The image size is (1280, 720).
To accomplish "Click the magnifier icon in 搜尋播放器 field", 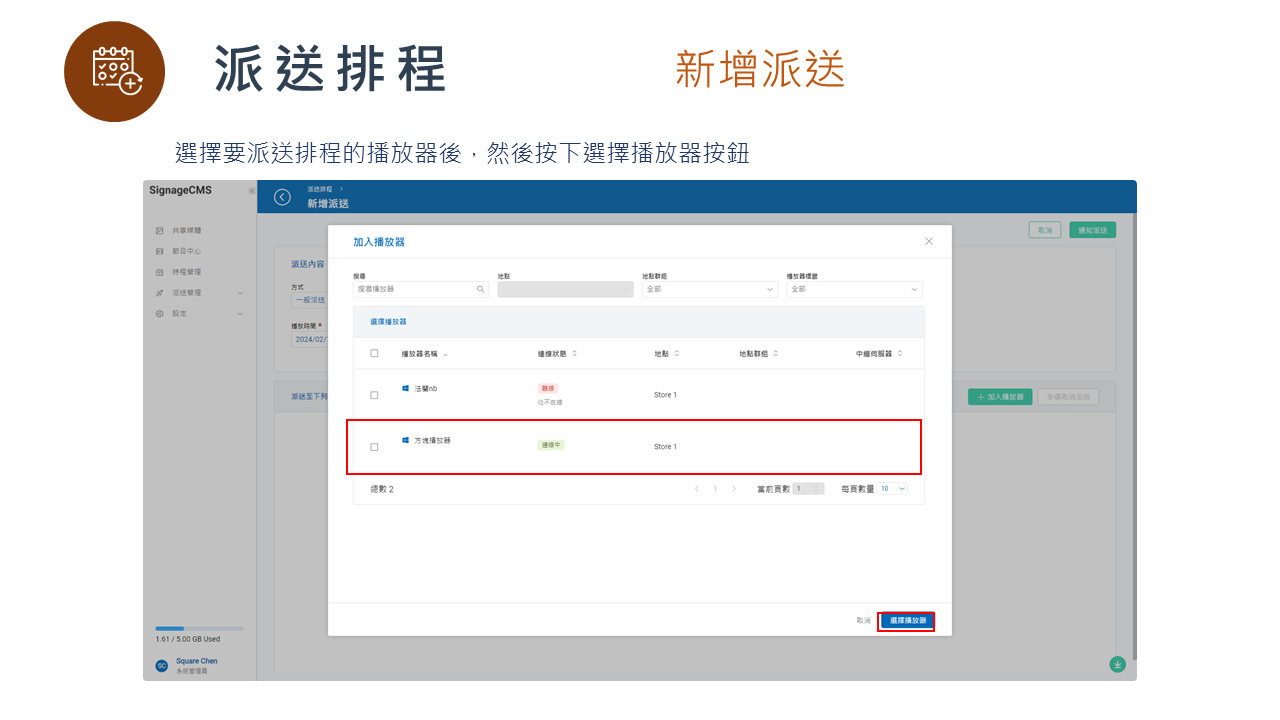I will click(480, 289).
